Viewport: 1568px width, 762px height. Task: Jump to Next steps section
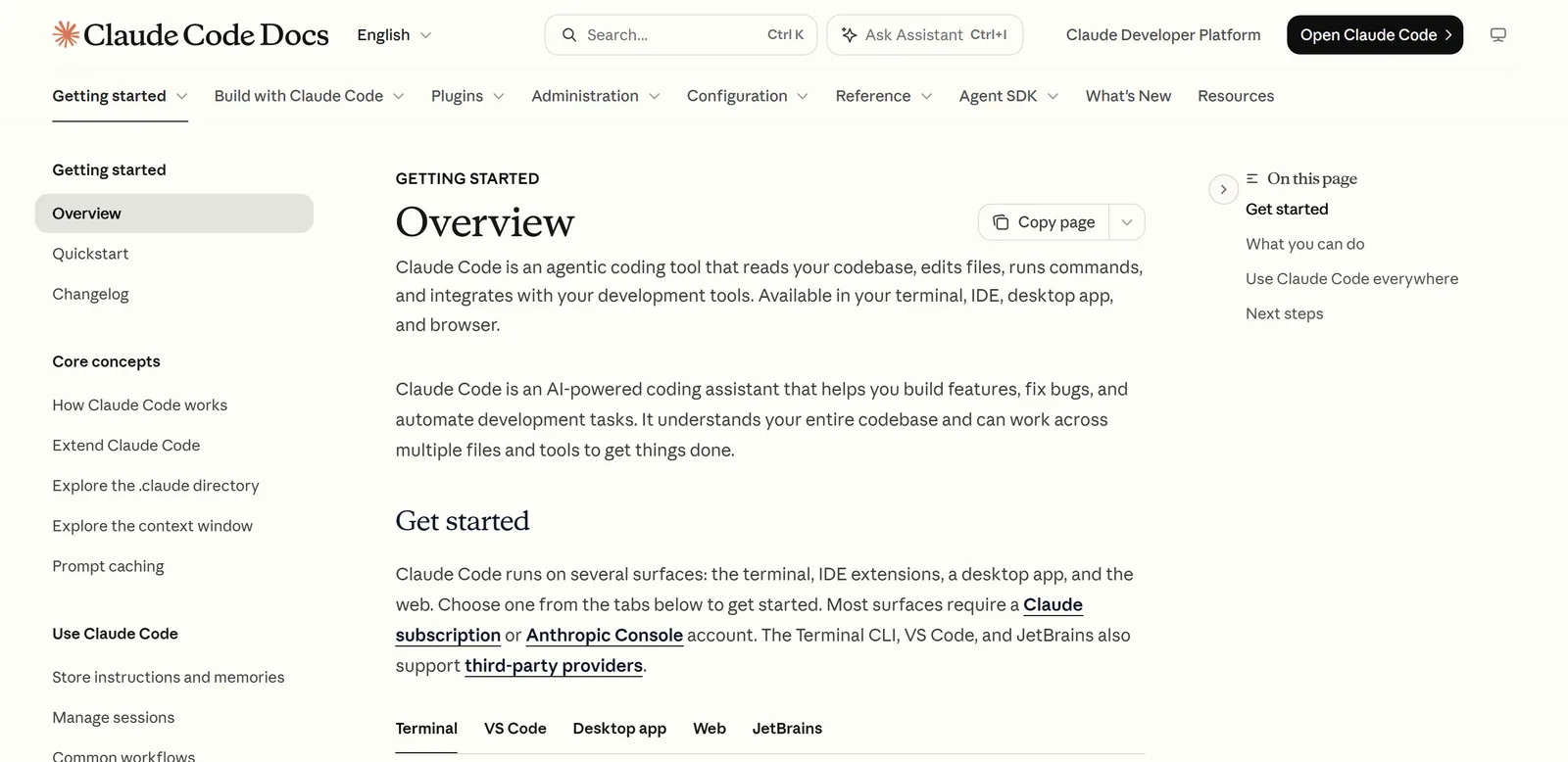point(1284,313)
